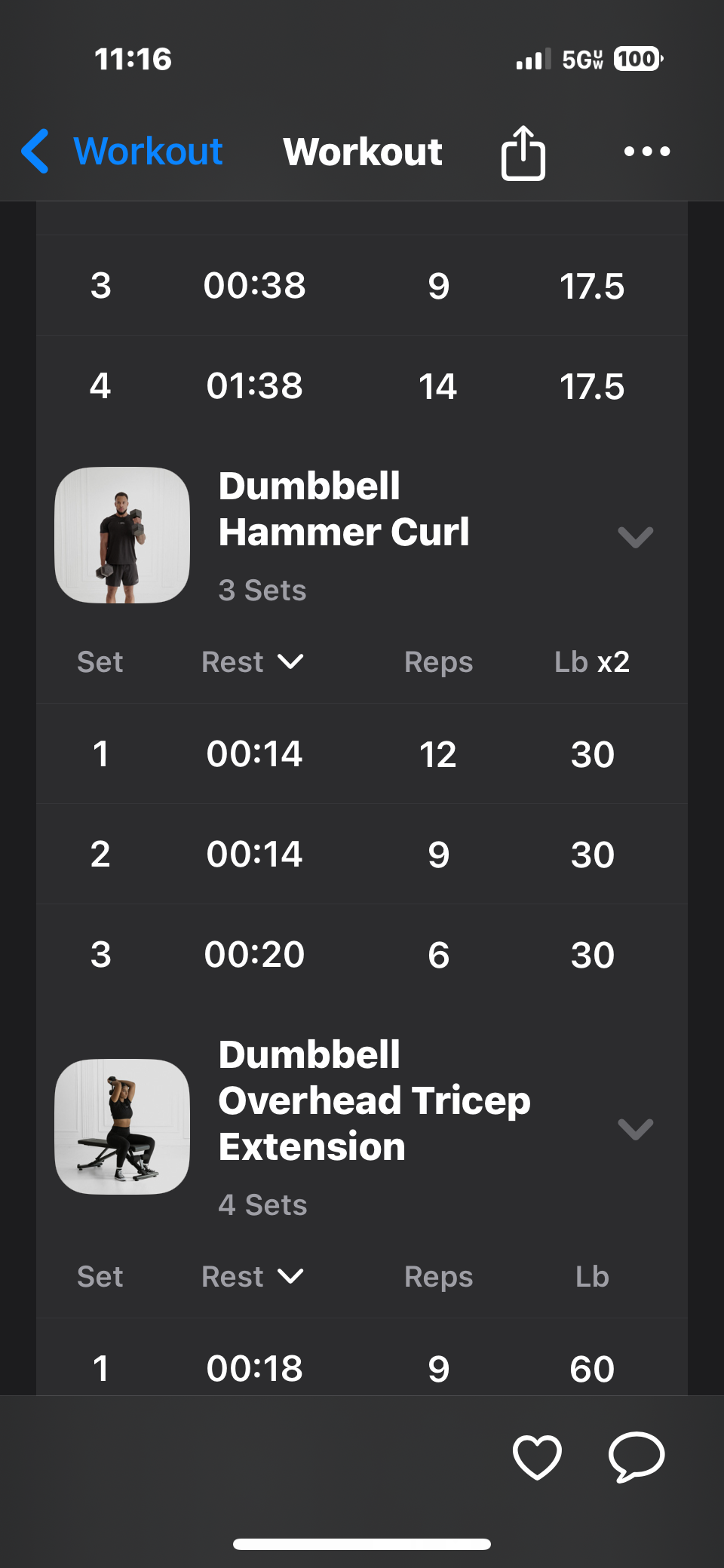The height and width of the screenshot is (1568, 724).
Task: Tap the share icon in header
Action: point(523,152)
